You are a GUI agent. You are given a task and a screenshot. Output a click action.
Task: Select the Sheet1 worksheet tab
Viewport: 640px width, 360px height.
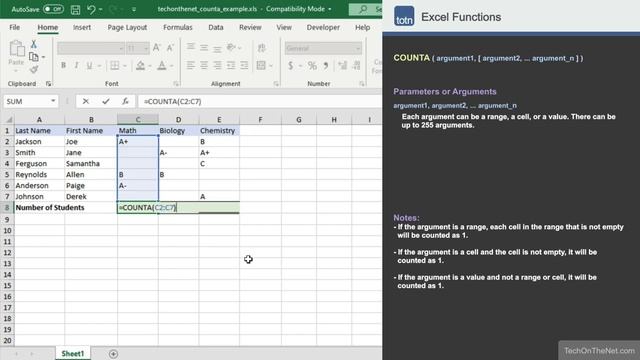[73, 353]
